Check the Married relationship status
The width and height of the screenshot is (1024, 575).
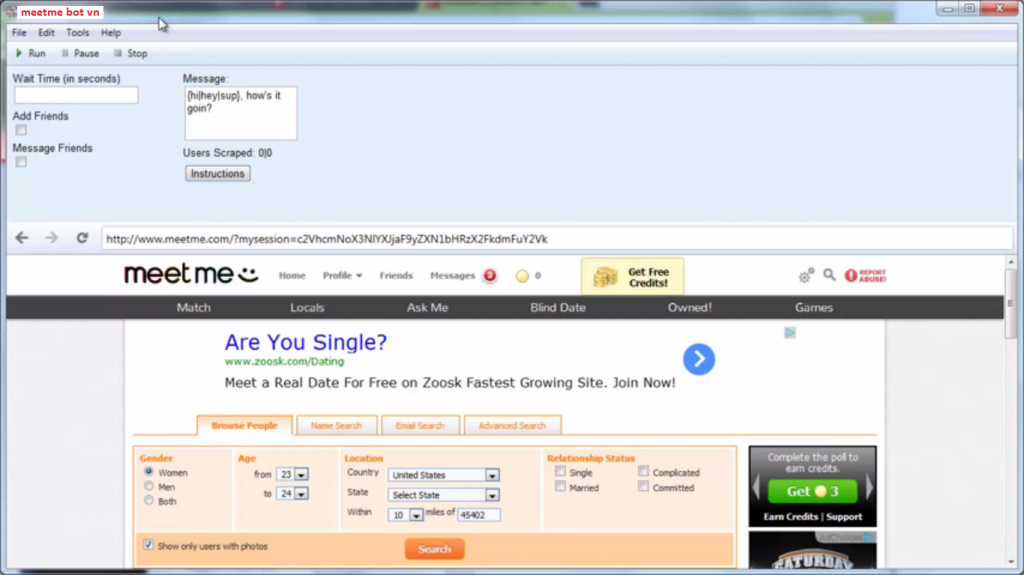(560, 486)
